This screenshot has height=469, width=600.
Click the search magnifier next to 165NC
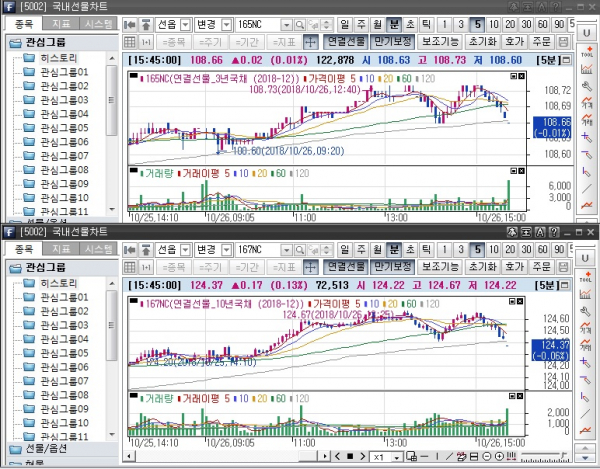[x=305, y=23]
